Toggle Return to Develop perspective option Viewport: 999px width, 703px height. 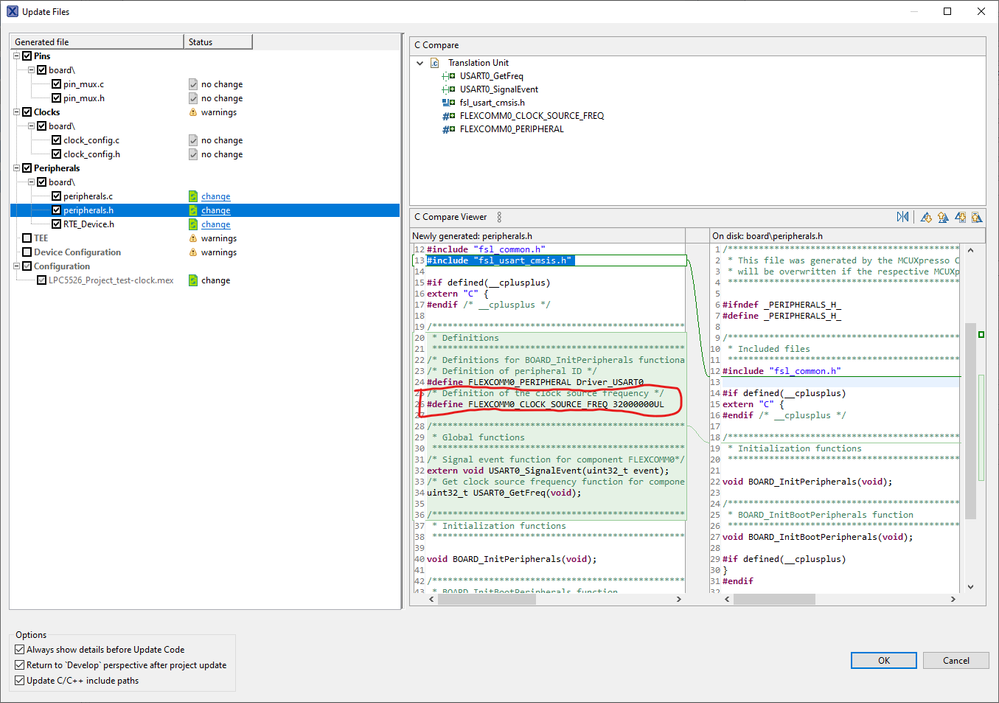pos(20,665)
